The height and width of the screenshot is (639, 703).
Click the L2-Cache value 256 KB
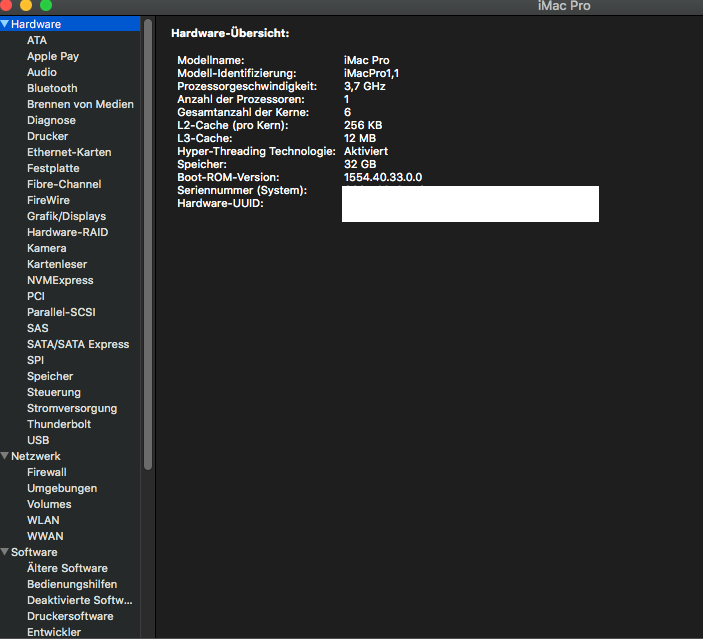tap(363, 125)
